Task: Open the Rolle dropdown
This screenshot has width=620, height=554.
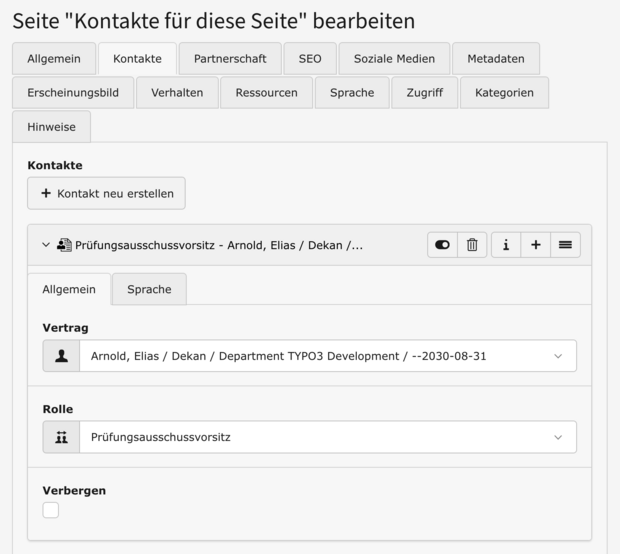Action: tap(327, 437)
